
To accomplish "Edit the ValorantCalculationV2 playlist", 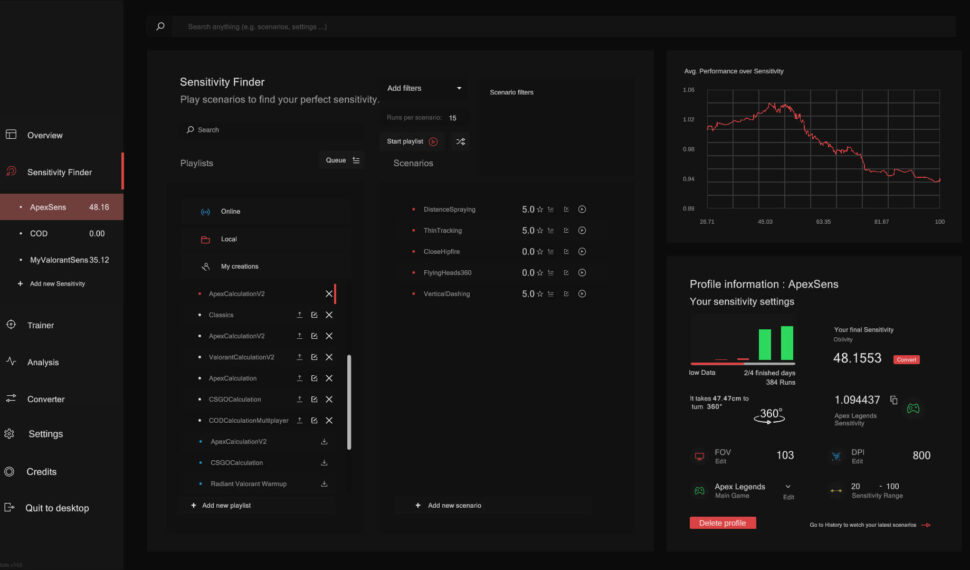I will [314, 357].
